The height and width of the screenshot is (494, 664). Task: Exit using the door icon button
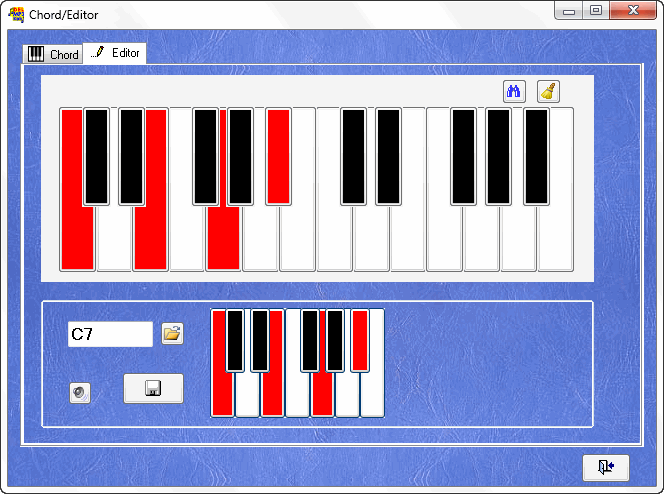[x=606, y=467]
